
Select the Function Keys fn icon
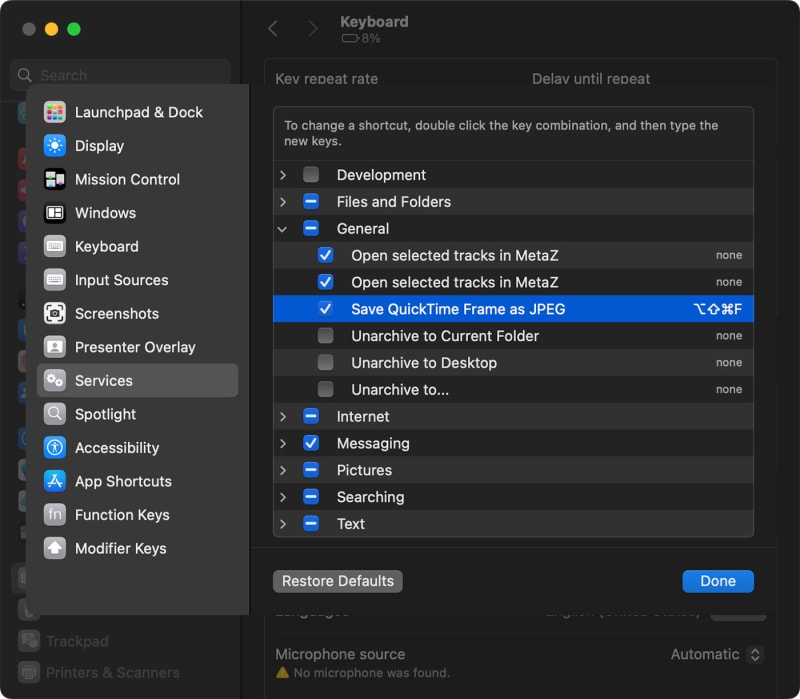coord(55,515)
